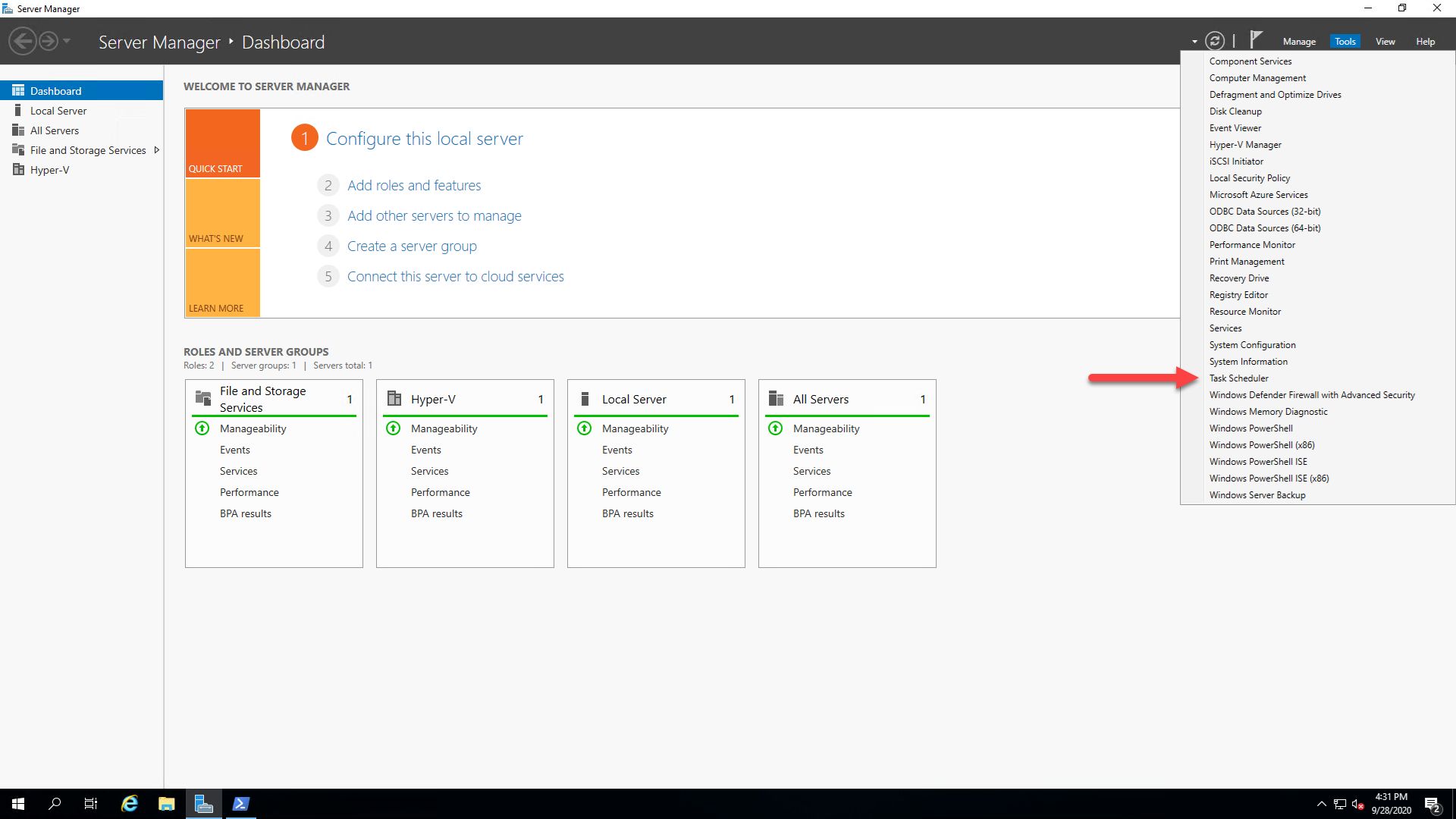Open Performance Monitor from Tools menu
The image size is (1456, 819).
[1318, 245]
